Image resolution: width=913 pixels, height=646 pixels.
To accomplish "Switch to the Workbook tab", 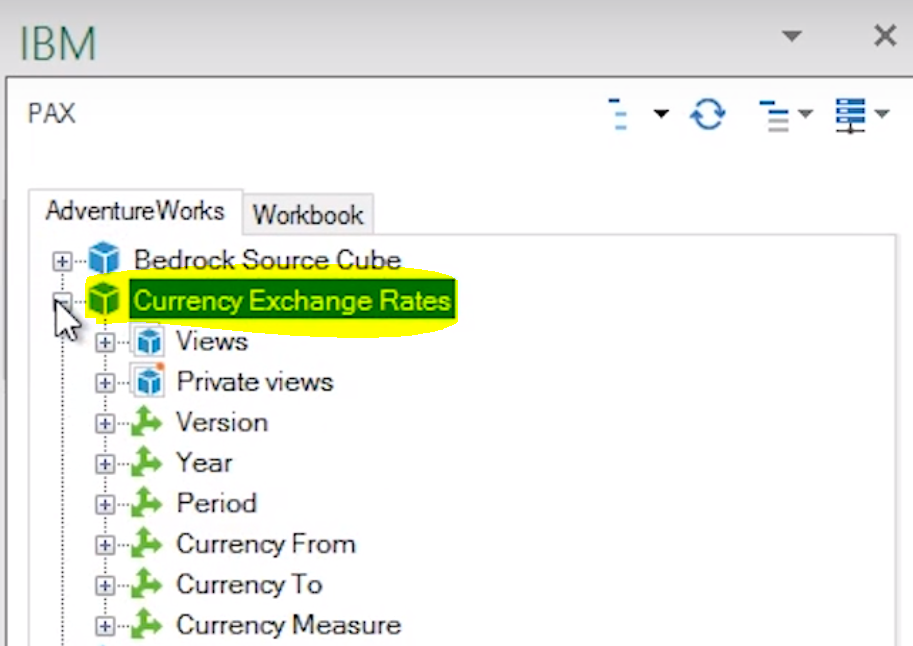I will point(308,215).
